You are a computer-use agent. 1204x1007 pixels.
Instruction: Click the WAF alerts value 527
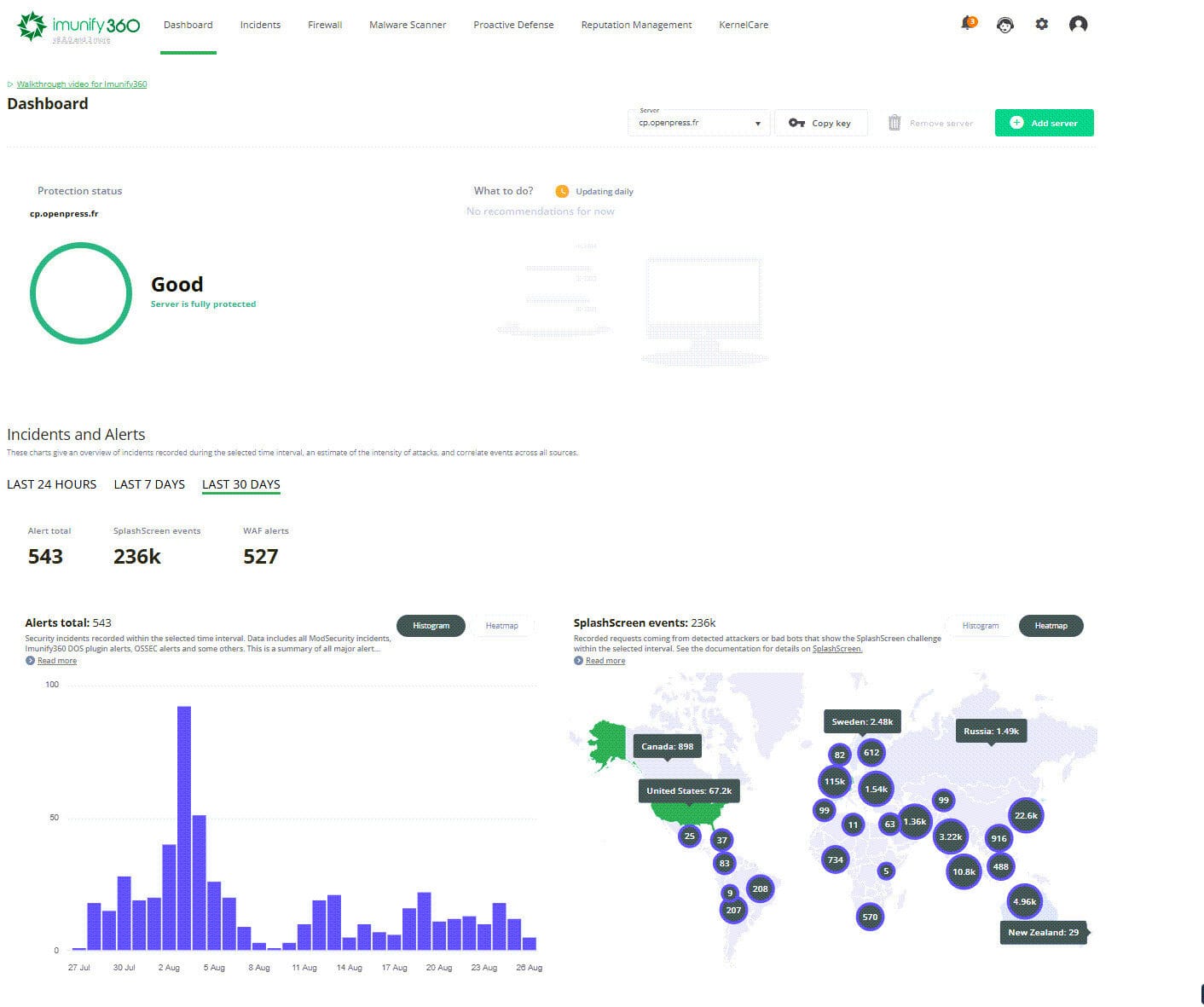tap(261, 557)
